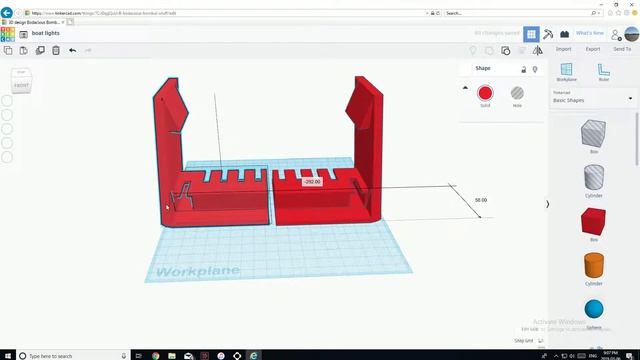Click the FRONT face of the view cube

point(22,85)
